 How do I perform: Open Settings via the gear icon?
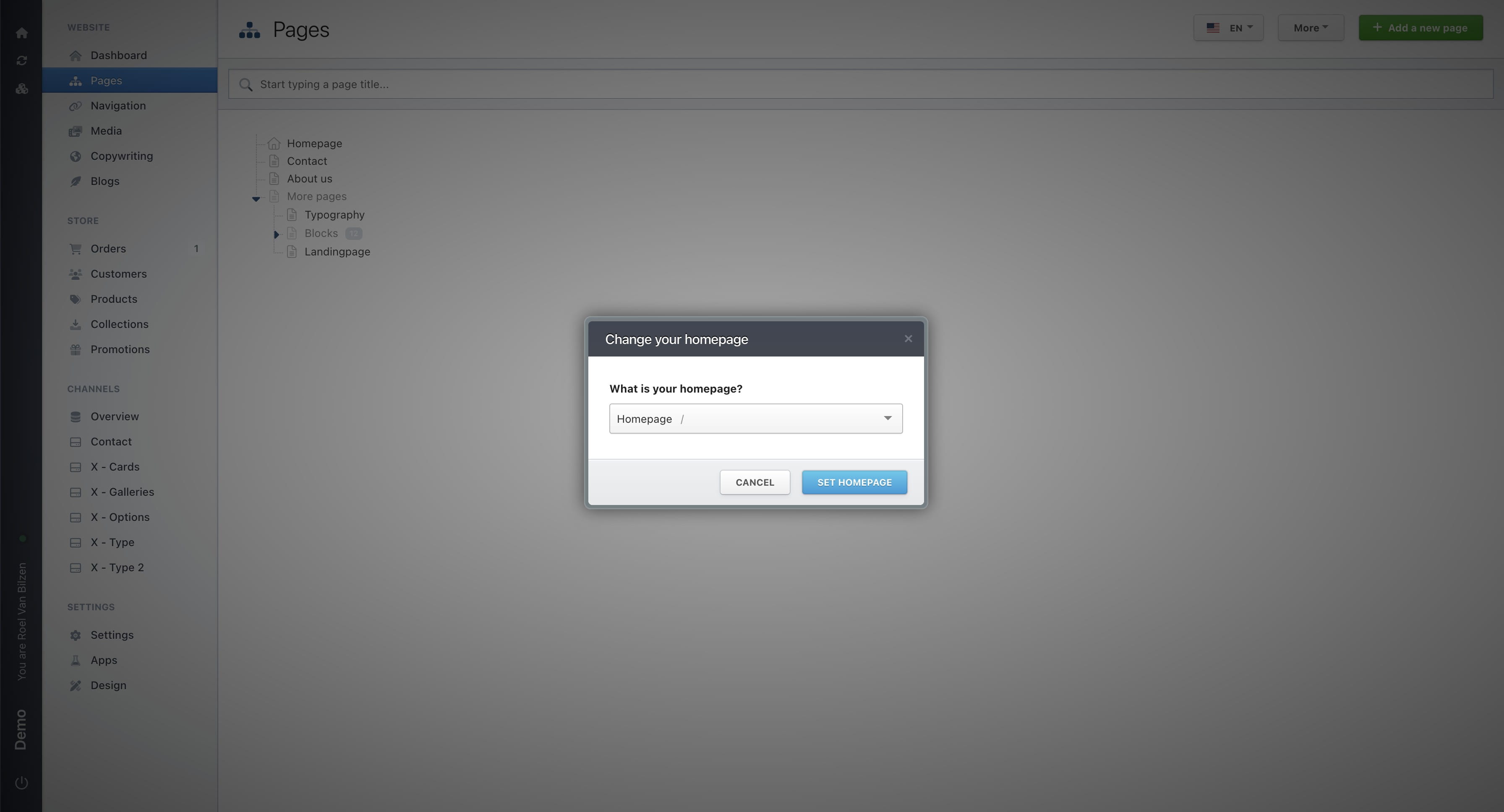(x=76, y=635)
